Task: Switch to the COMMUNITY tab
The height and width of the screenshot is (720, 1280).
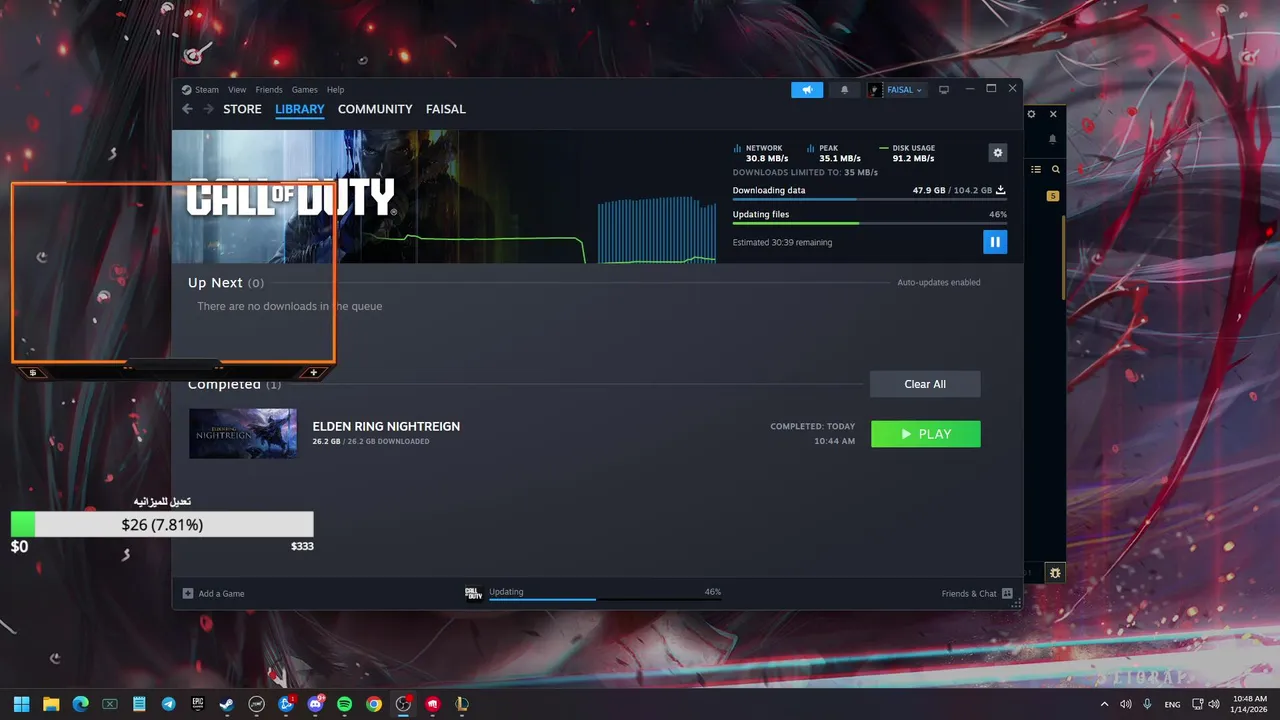Action: [375, 109]
